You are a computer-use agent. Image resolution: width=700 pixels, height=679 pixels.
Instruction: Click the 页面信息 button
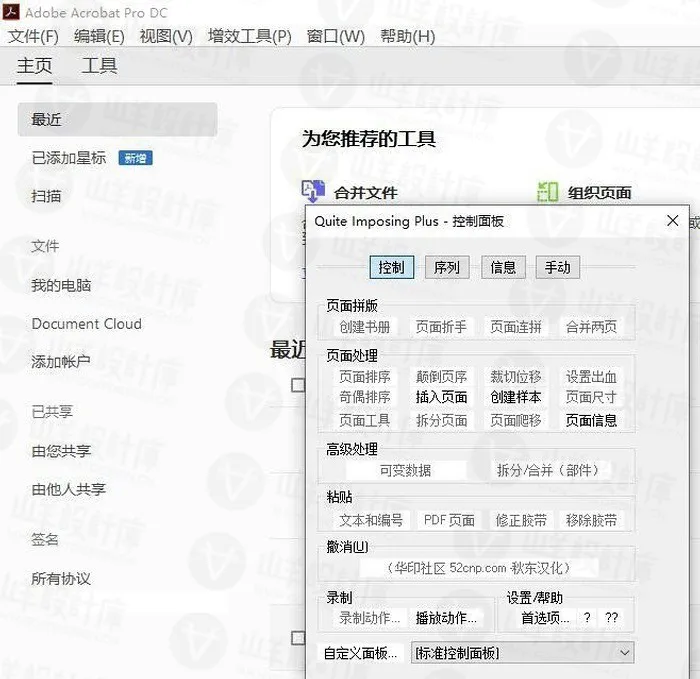click(591, 420)
